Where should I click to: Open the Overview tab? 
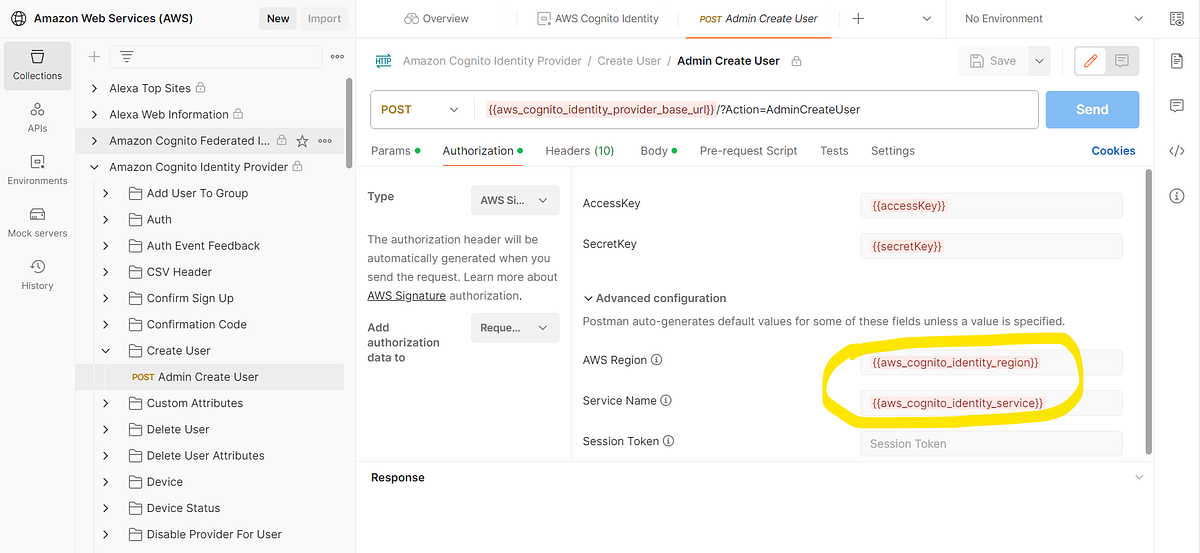437,18
